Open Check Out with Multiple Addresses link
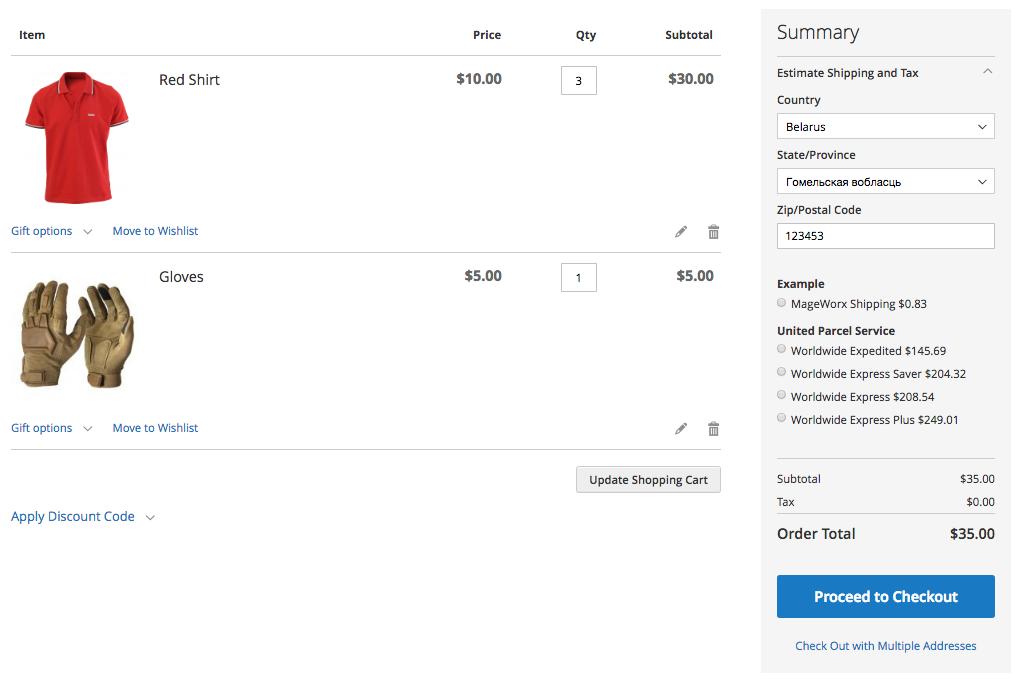The height and width of the screenshot is (698, 1022). coord(885,646)
